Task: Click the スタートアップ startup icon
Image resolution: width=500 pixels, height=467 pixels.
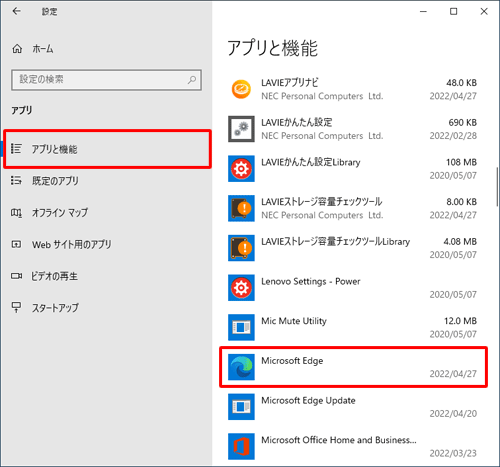Action: pos(16,307)
